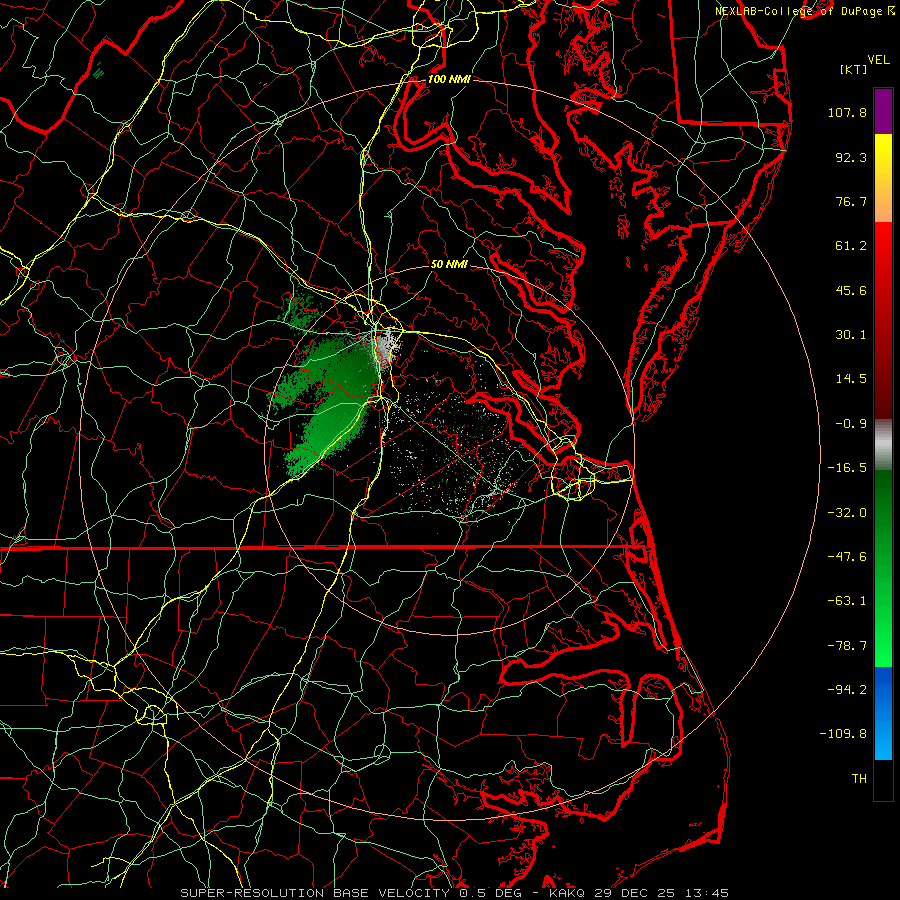
Task: Select the -47.6 scale value
Action: point(847,557)
